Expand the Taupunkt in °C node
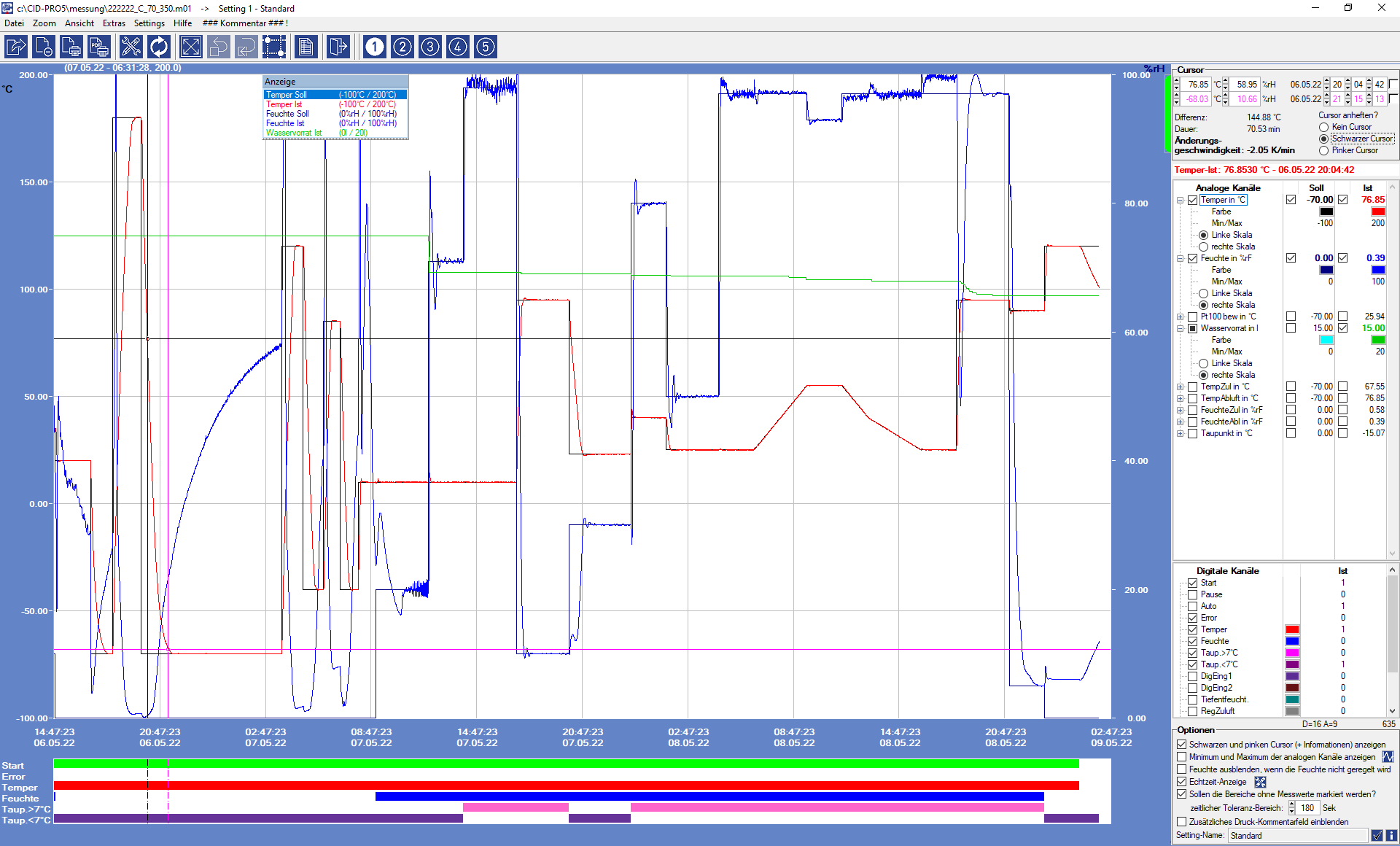Viewport: 1400px width, 846px height. click(1180, 433)
